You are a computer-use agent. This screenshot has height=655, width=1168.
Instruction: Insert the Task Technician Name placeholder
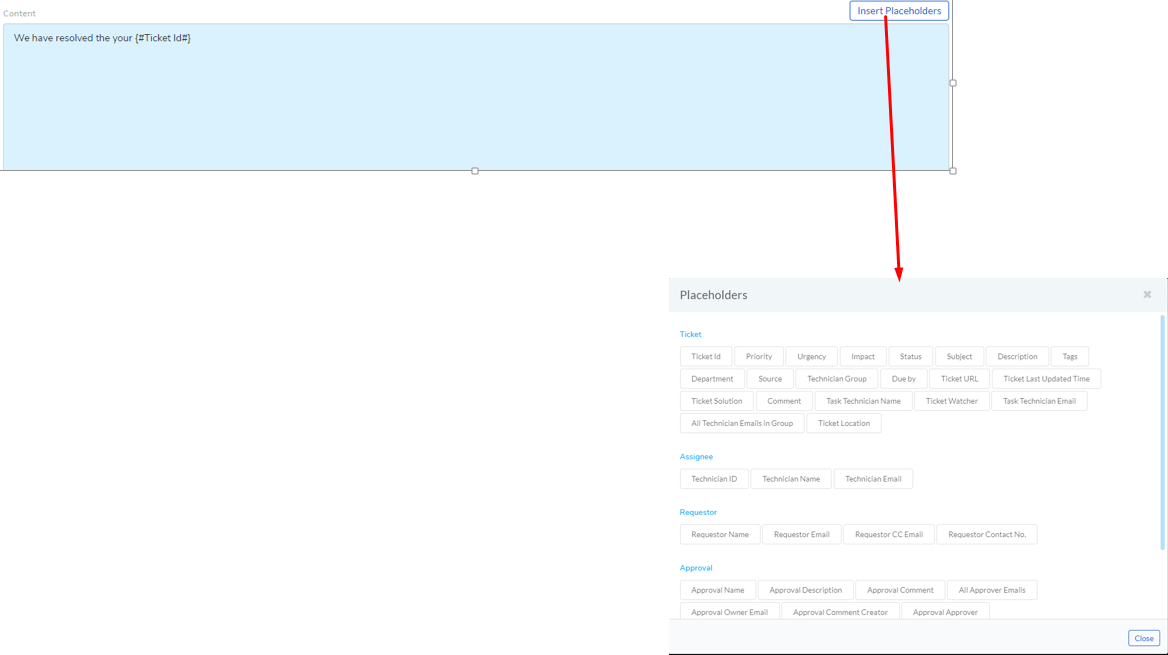coord(863,402)
